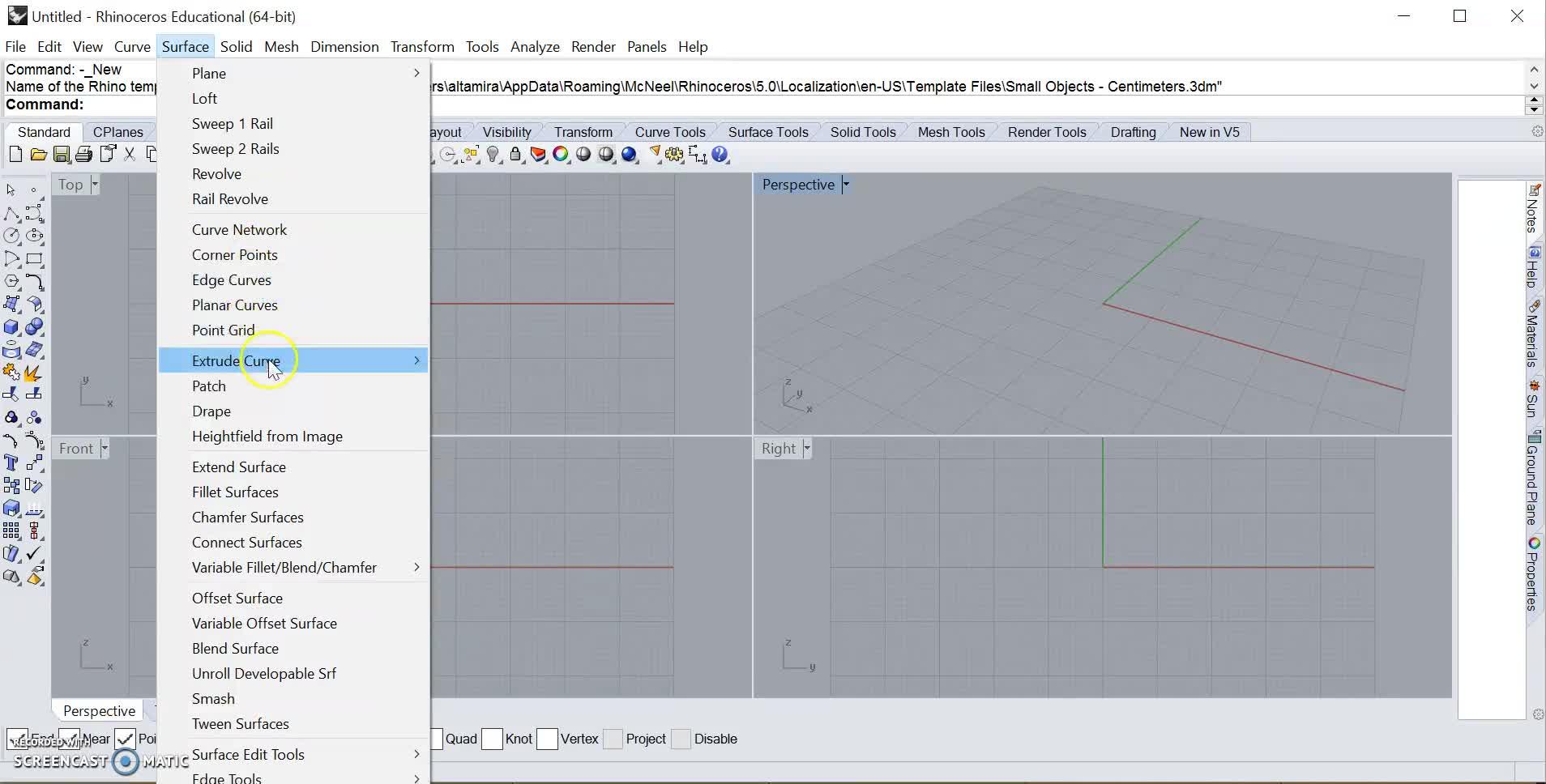Enable the Knot osnap checkbox
Image resolution: width=1546 pixels, height=784 pixels.
click(493, 739)
